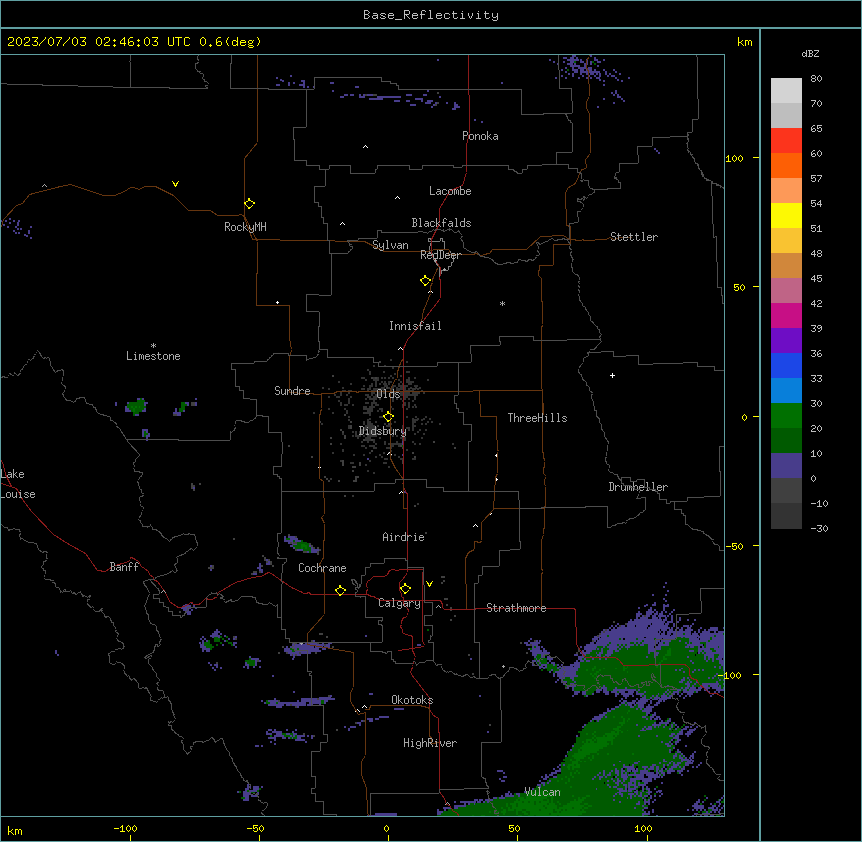Image resolution: width=862 pixels, height=842 pixels.
Task: Click the km unit label at bottom left
Action: click(15, 830)
